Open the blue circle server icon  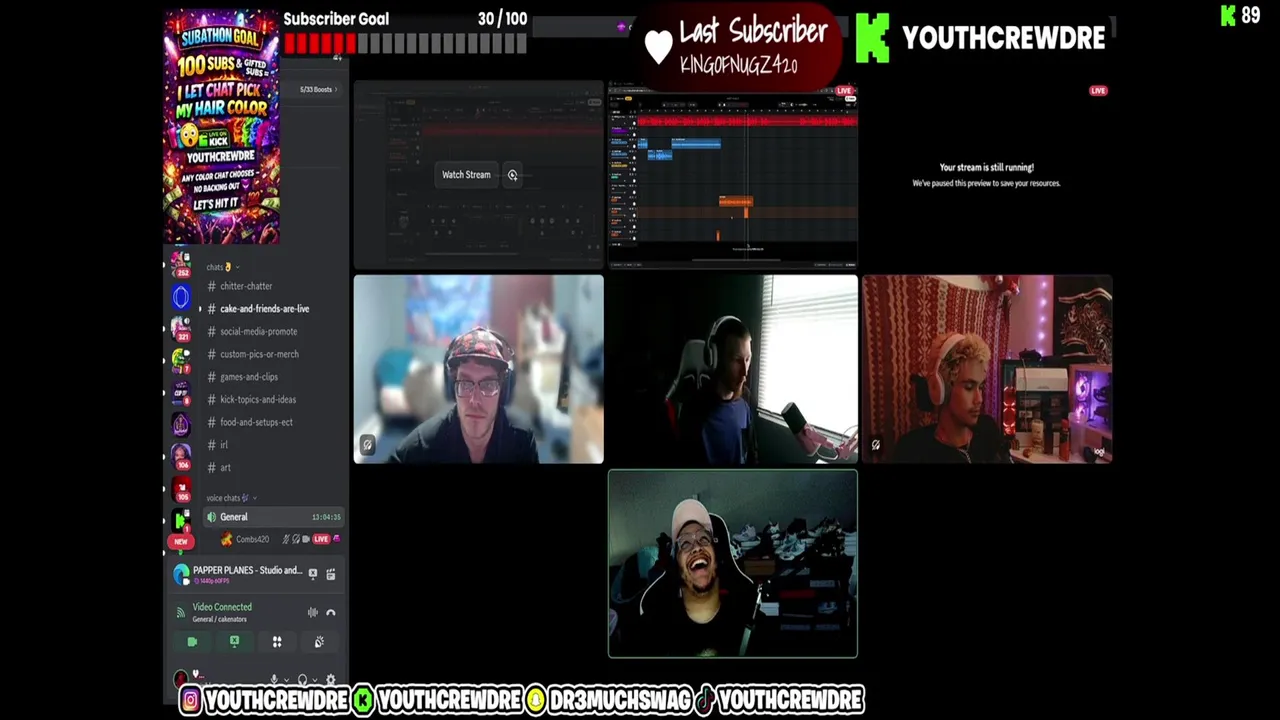coord(181,296)
